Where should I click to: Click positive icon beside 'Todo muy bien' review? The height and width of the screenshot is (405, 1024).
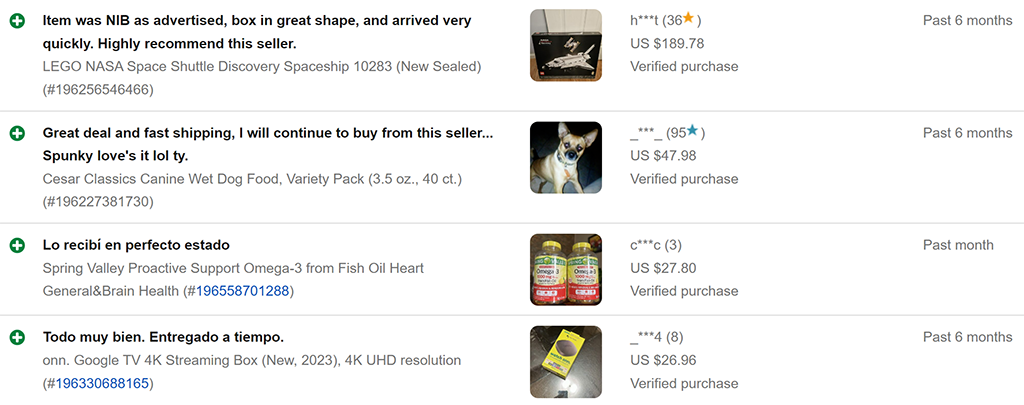tap(17, 337)
